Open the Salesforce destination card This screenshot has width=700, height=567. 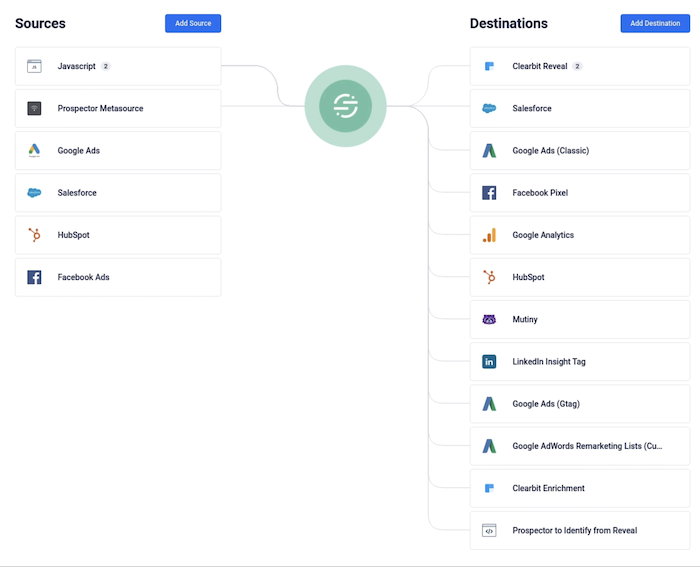579,108
